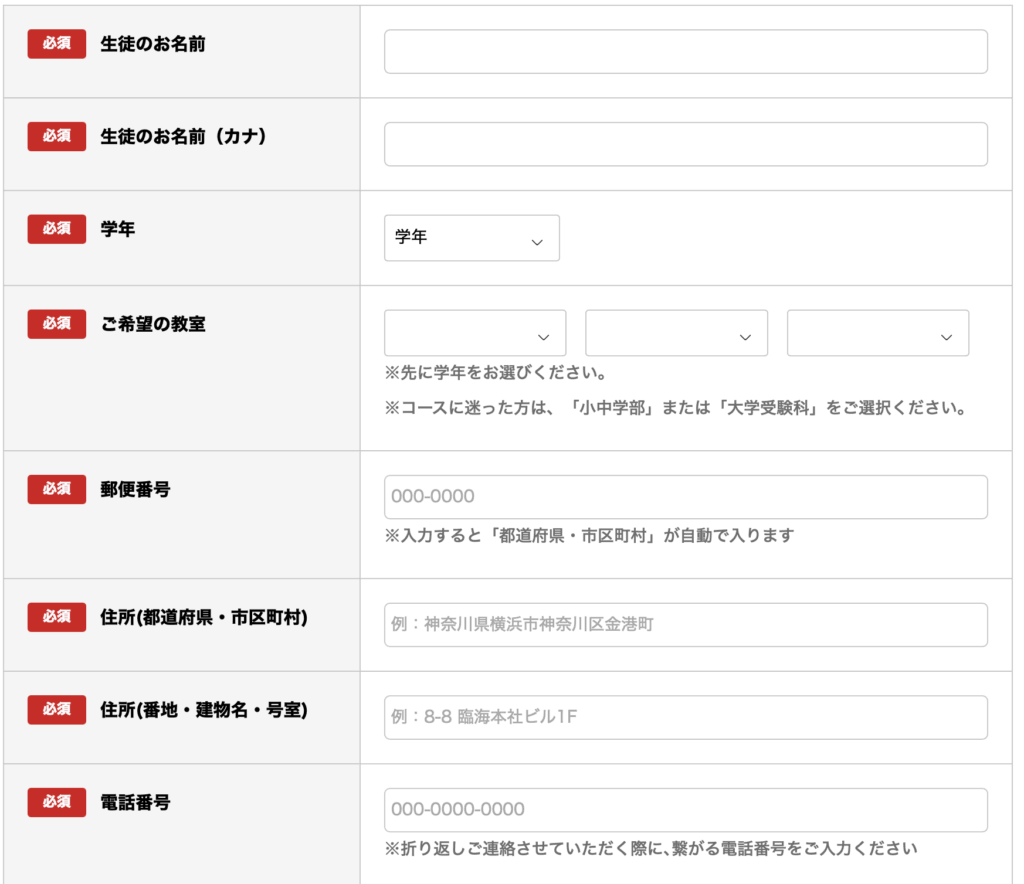1024x884 pixels.
Task: Expand the rightmost ご希望の教室 dropdown
Action: tap(877, 333)
